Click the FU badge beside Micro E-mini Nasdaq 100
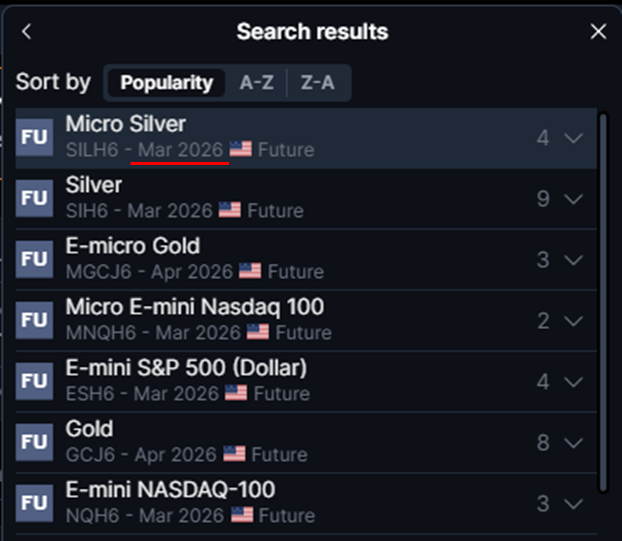 tap(35, 320)
